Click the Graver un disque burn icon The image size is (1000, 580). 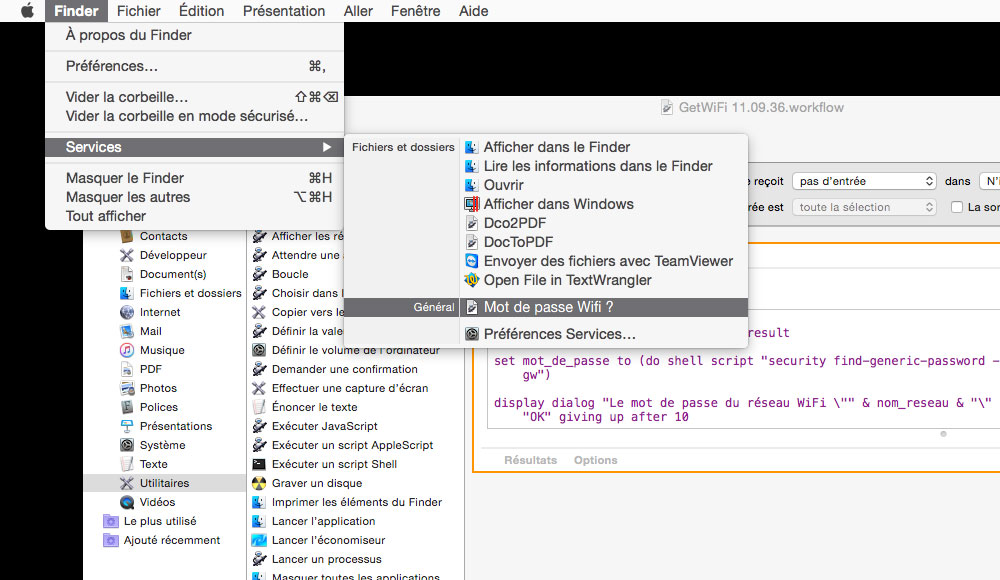pyautogui.click(x=259, y=483)
